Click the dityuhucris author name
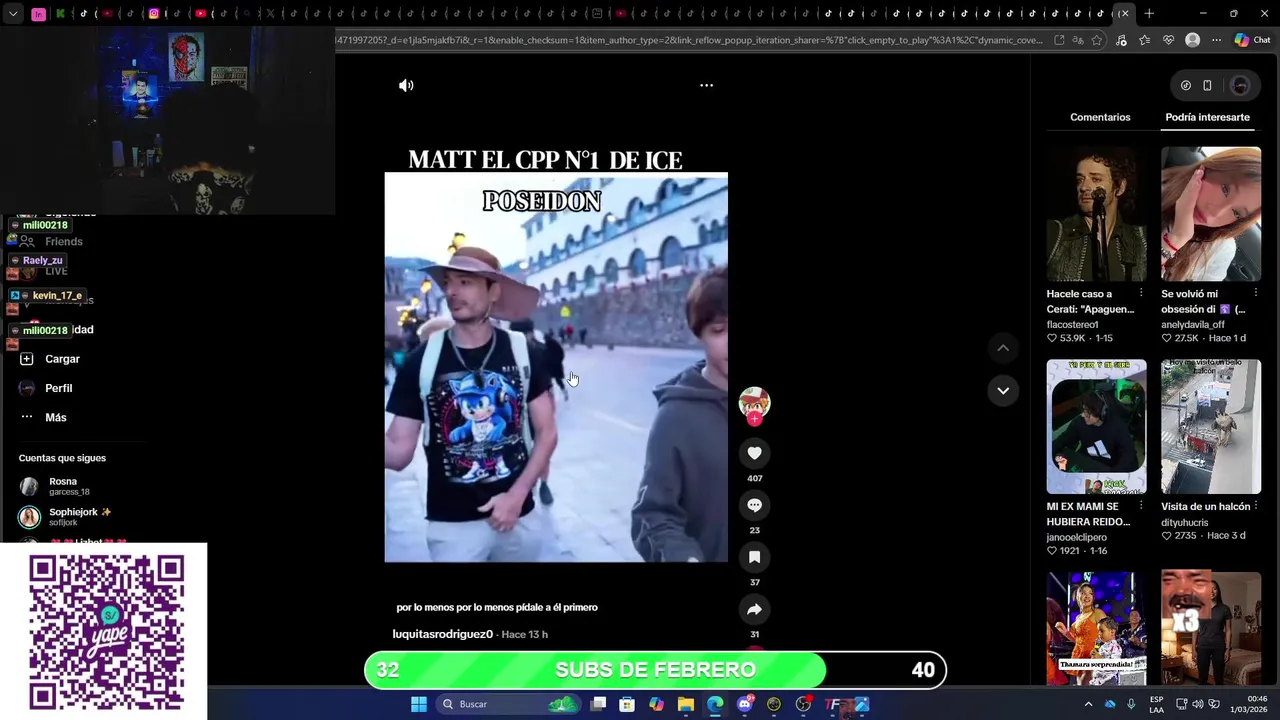Image resolution: width=1280 pixels, height=720 pixels. [x=1184, y=522]
